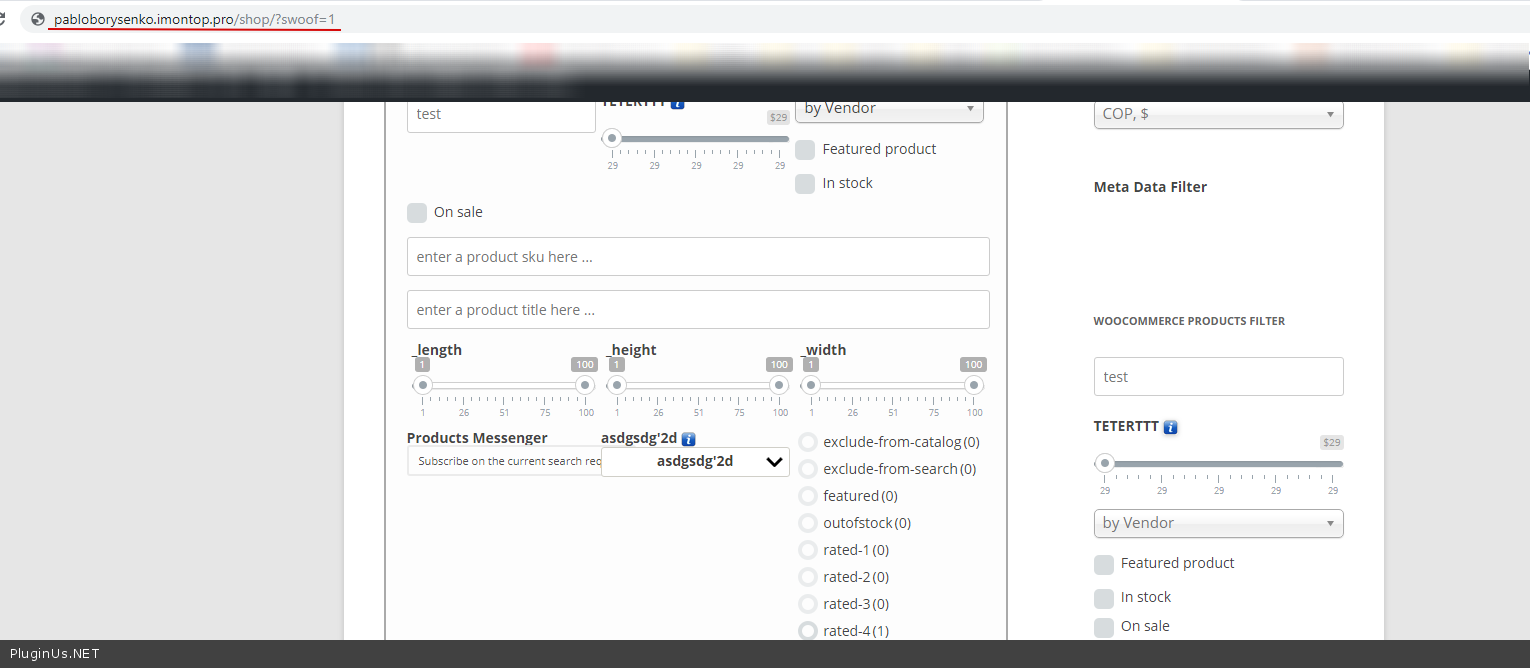Image resolution: width=1530 pixels, height=668 pixels.
Task: Click the PluginUs.NET link in footer
Action: click(55, 654)
